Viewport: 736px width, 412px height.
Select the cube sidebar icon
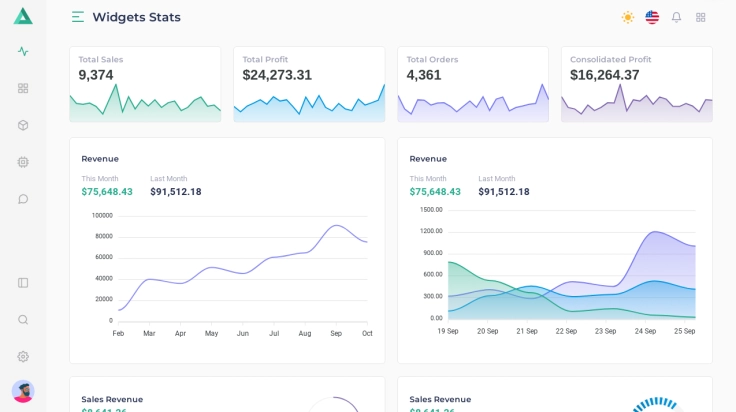pyautogui.click(x=23, y=125)
